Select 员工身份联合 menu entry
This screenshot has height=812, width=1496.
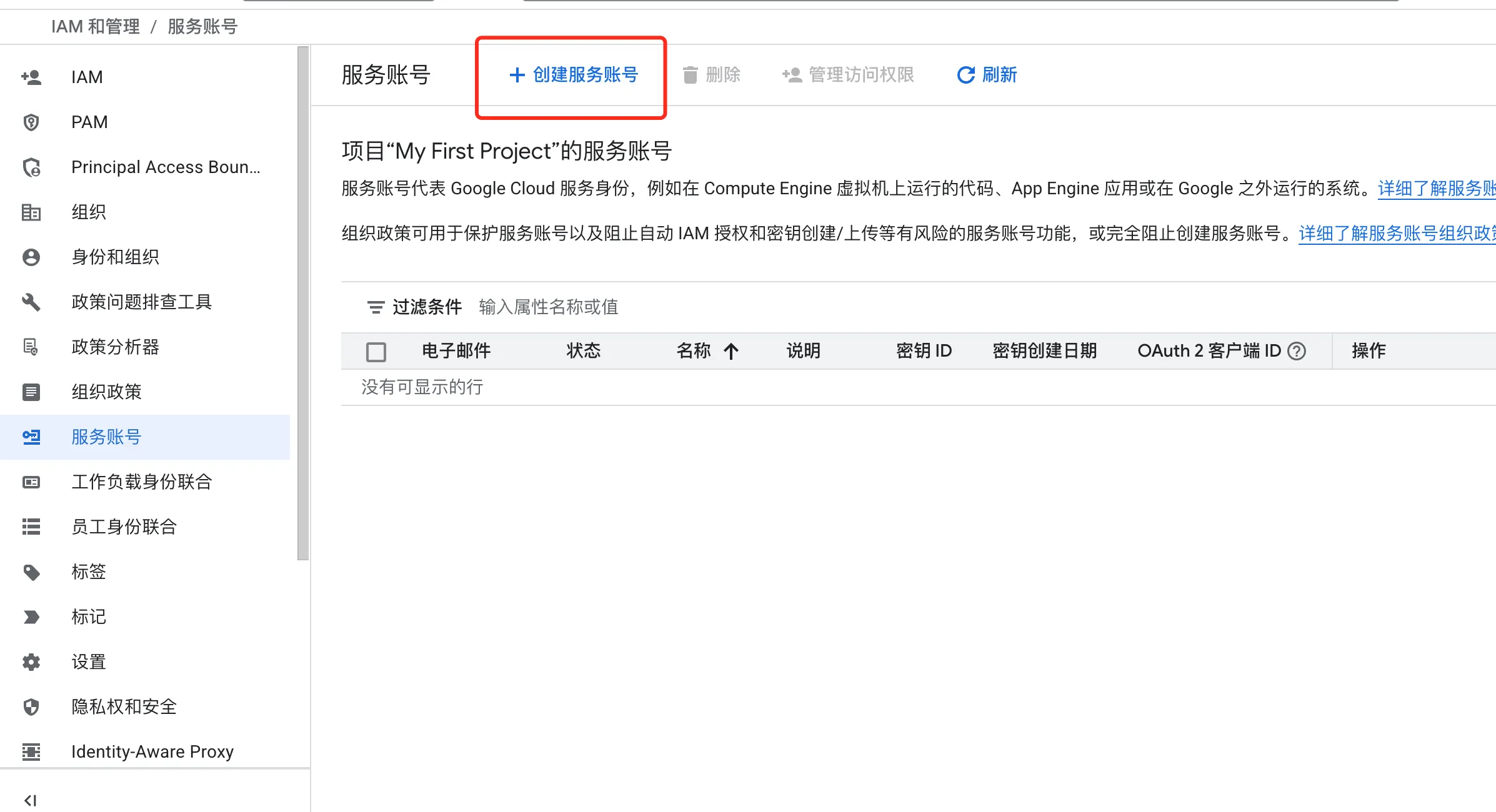click(124, 527)
